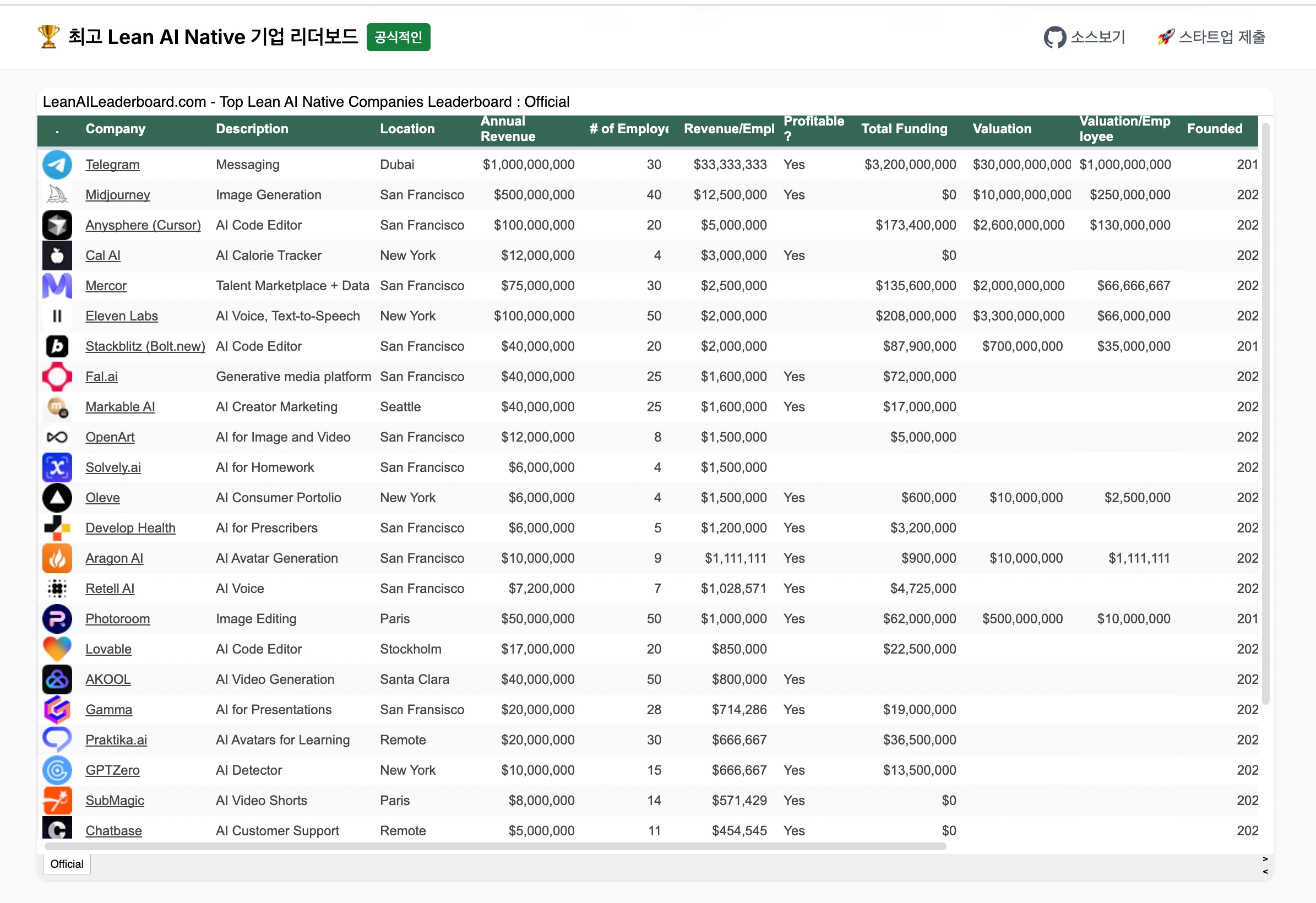Click the trophy icon by the title
Screen dimensions: 1316x903
coord(48,37)
